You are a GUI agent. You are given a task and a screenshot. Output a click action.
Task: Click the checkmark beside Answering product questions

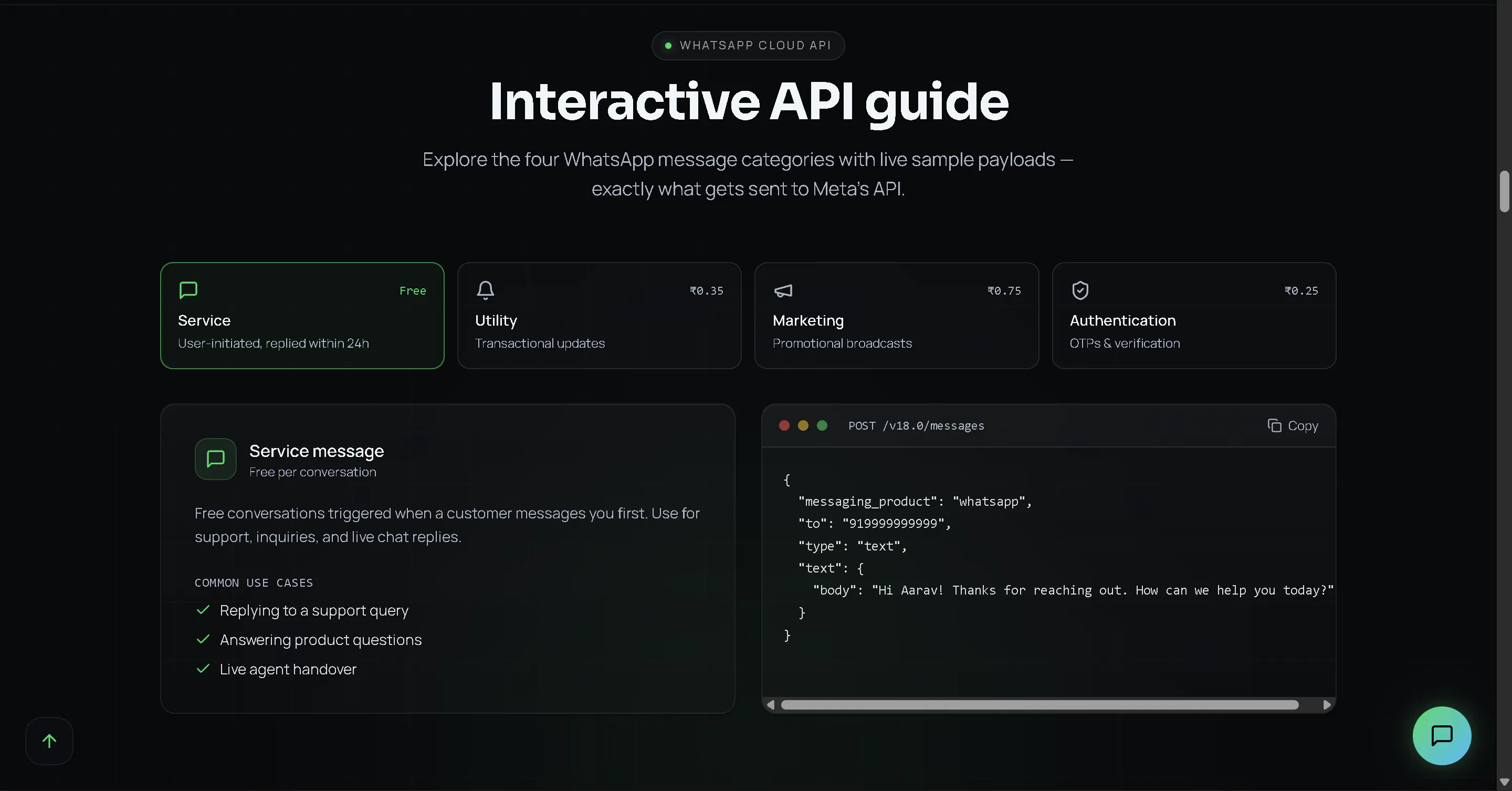point(203,639)
